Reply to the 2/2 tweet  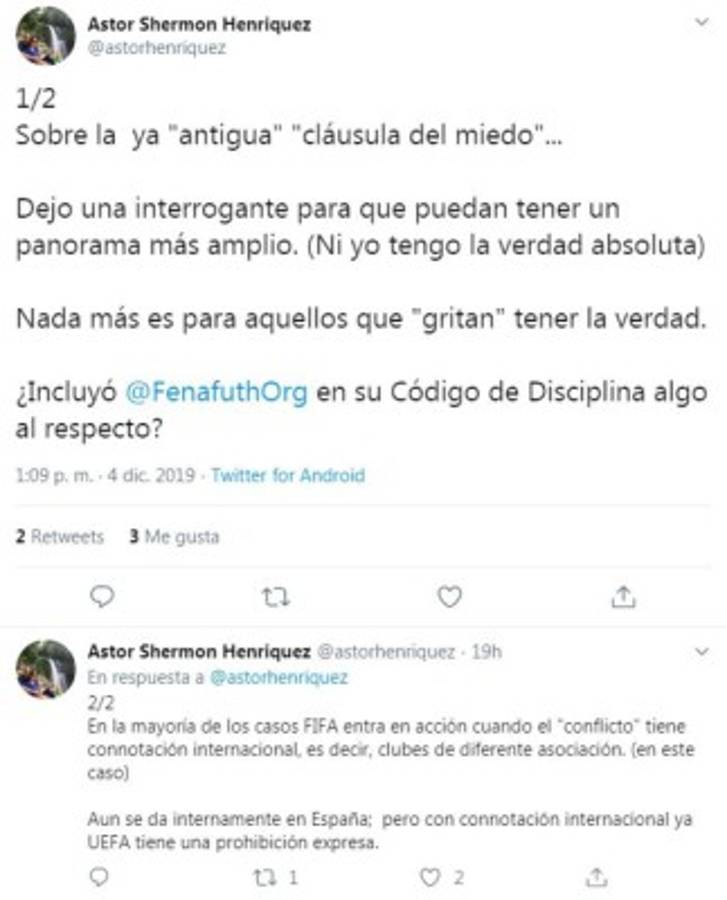(99, 877)
